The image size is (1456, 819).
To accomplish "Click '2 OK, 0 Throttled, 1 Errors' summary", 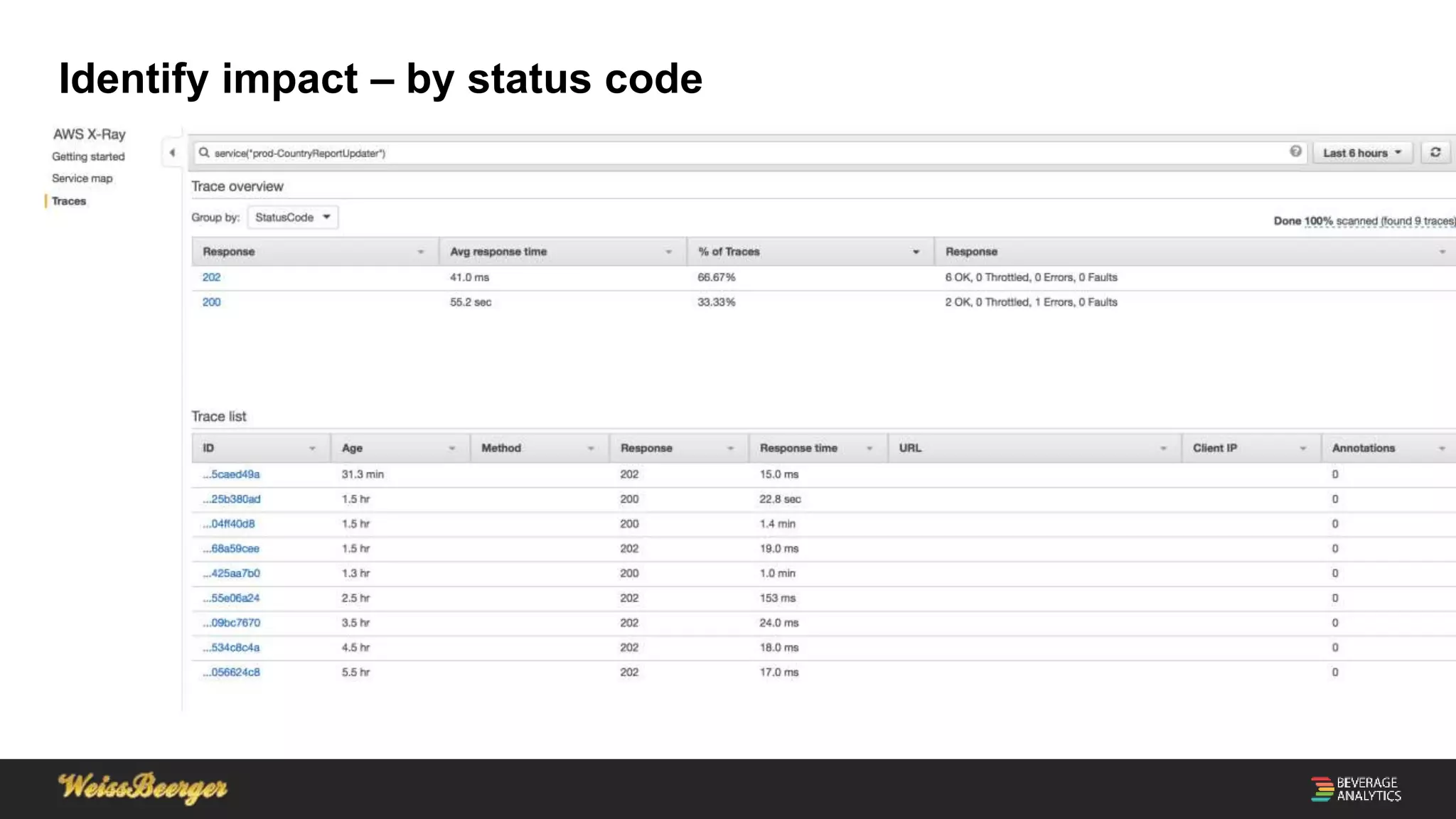I will coord(1031,302).
